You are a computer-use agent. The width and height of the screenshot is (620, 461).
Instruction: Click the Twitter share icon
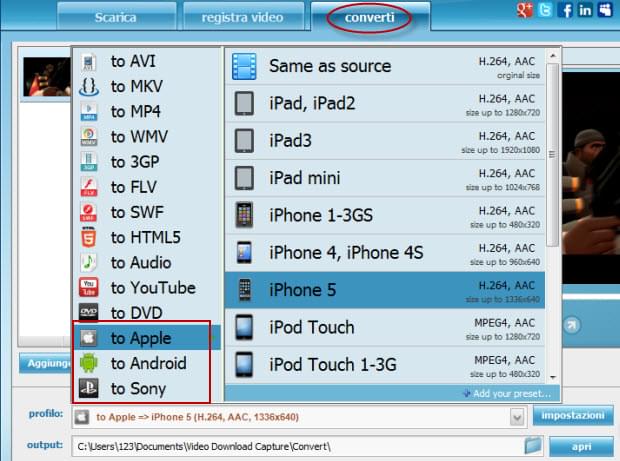coord(545,9)
